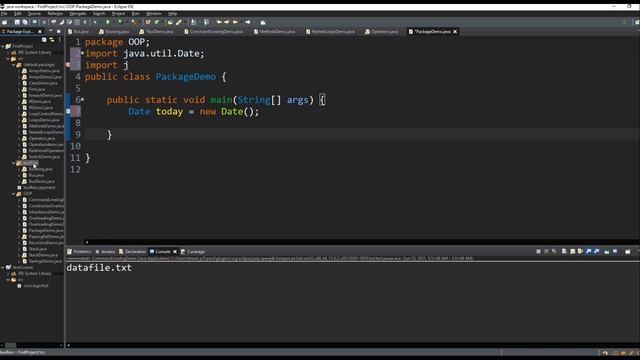640x360 pixels.
Task: Click the Back navigation arrow in toolbar
Action: point(235,22)
